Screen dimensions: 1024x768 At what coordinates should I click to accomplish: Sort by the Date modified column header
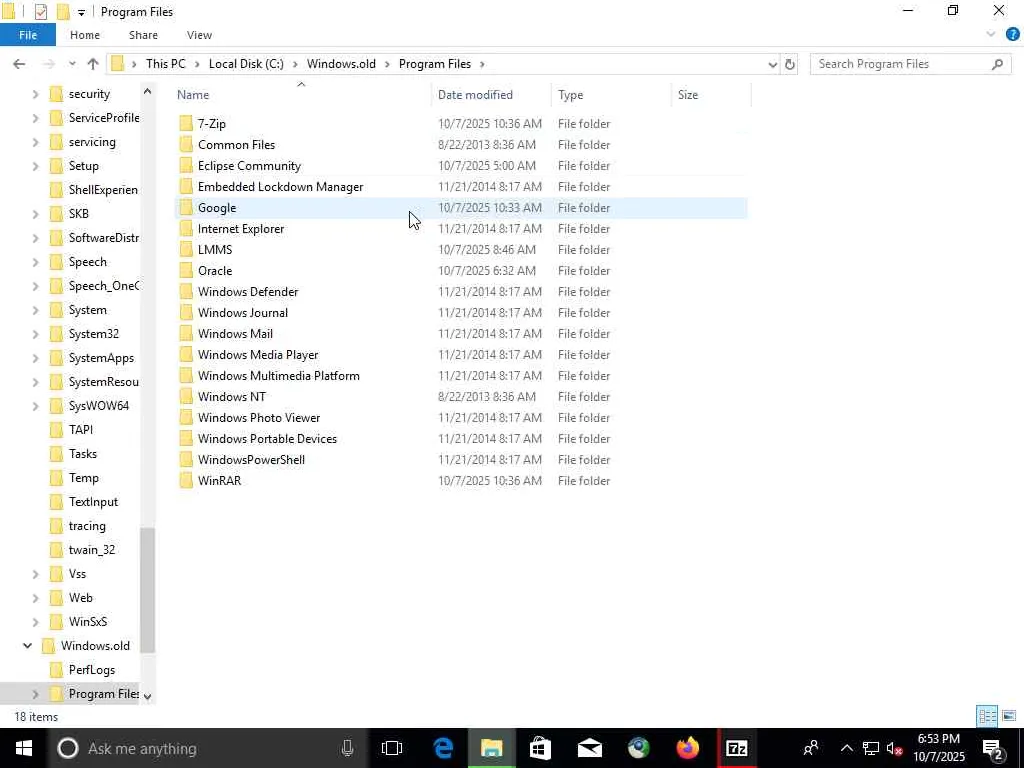pyautogui.click(x=475, y=95)
